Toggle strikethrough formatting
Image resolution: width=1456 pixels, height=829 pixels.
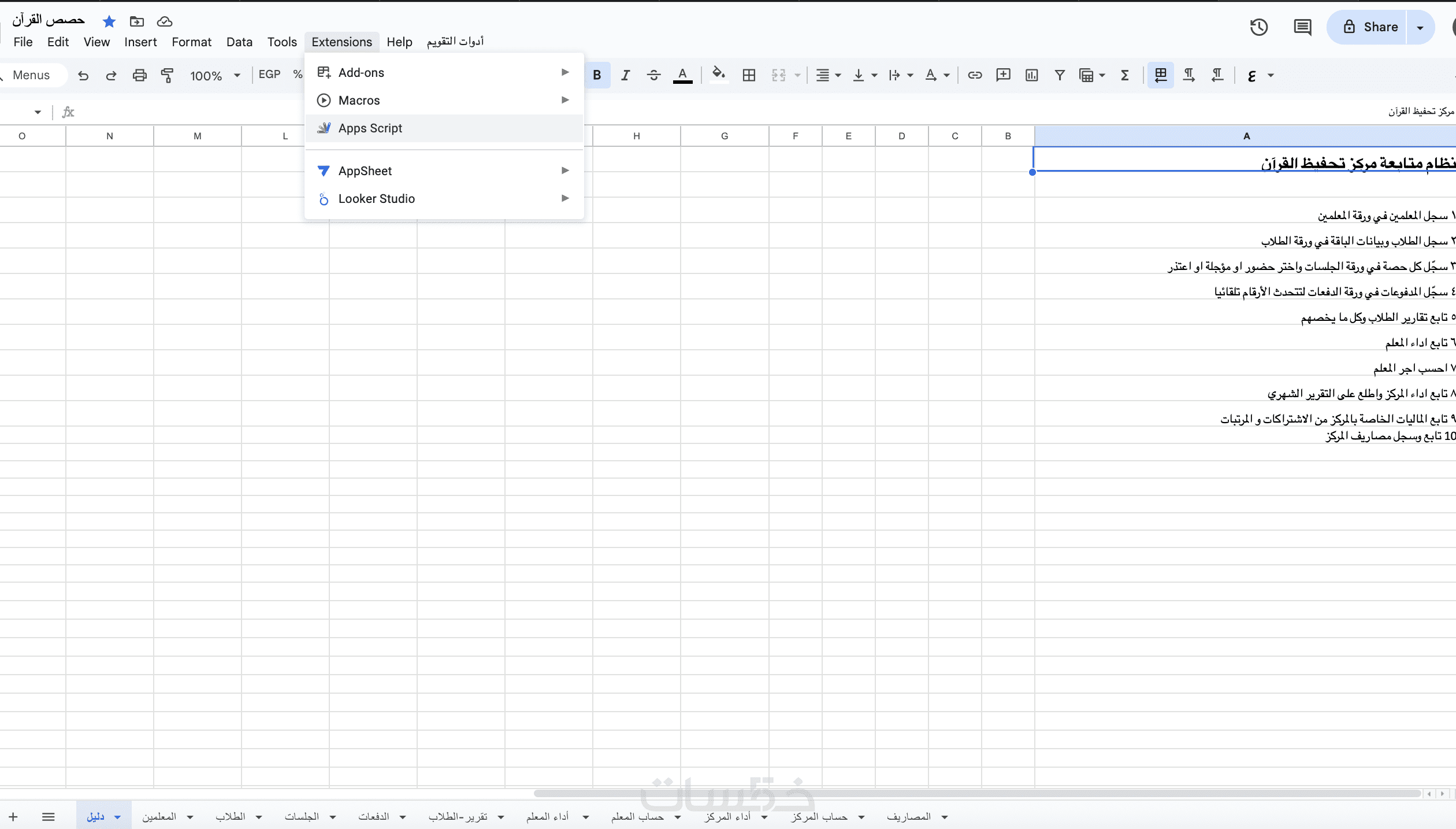[x=653, y=75]
